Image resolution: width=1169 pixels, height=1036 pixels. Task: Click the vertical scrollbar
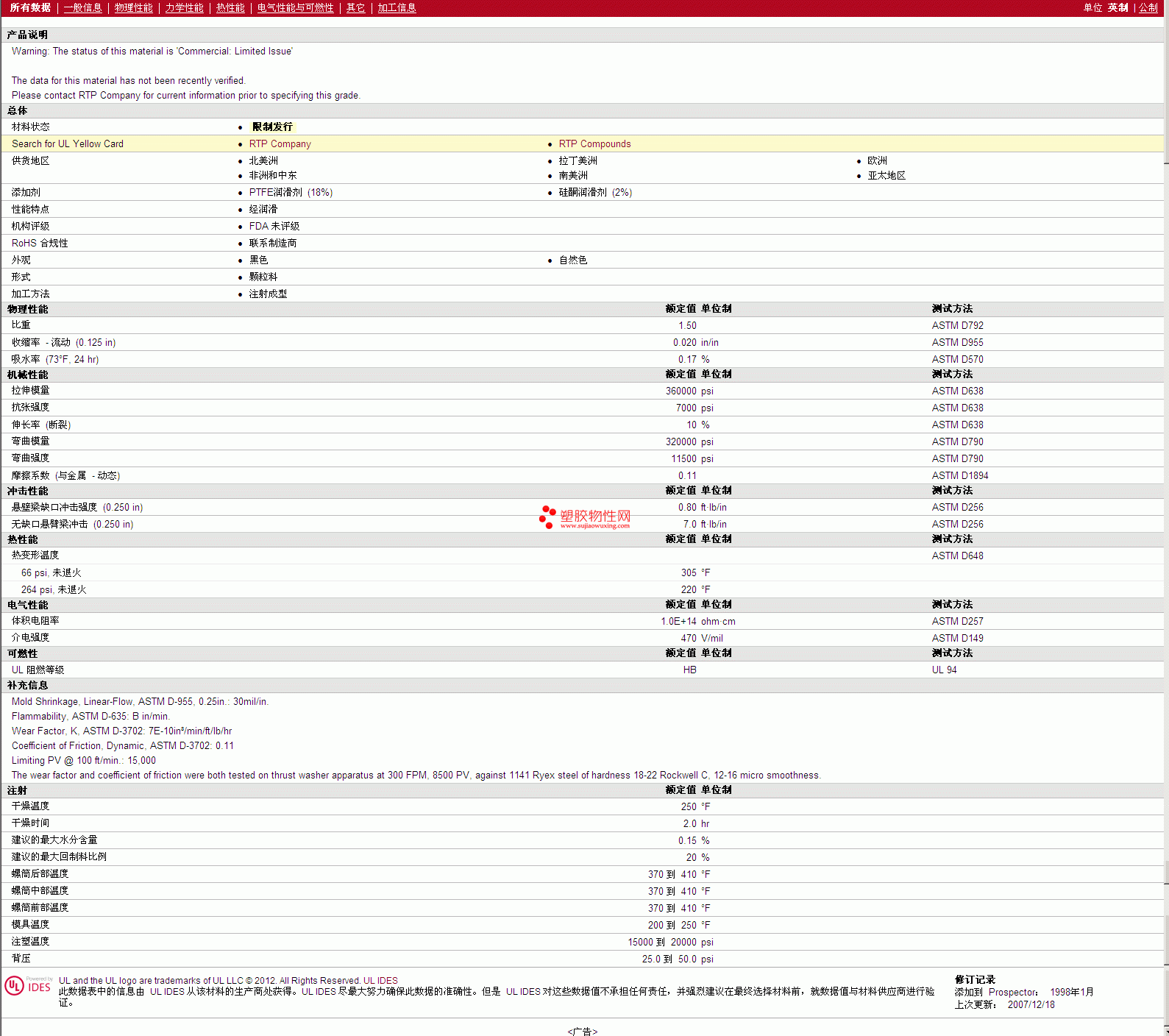pos(1166,518)
